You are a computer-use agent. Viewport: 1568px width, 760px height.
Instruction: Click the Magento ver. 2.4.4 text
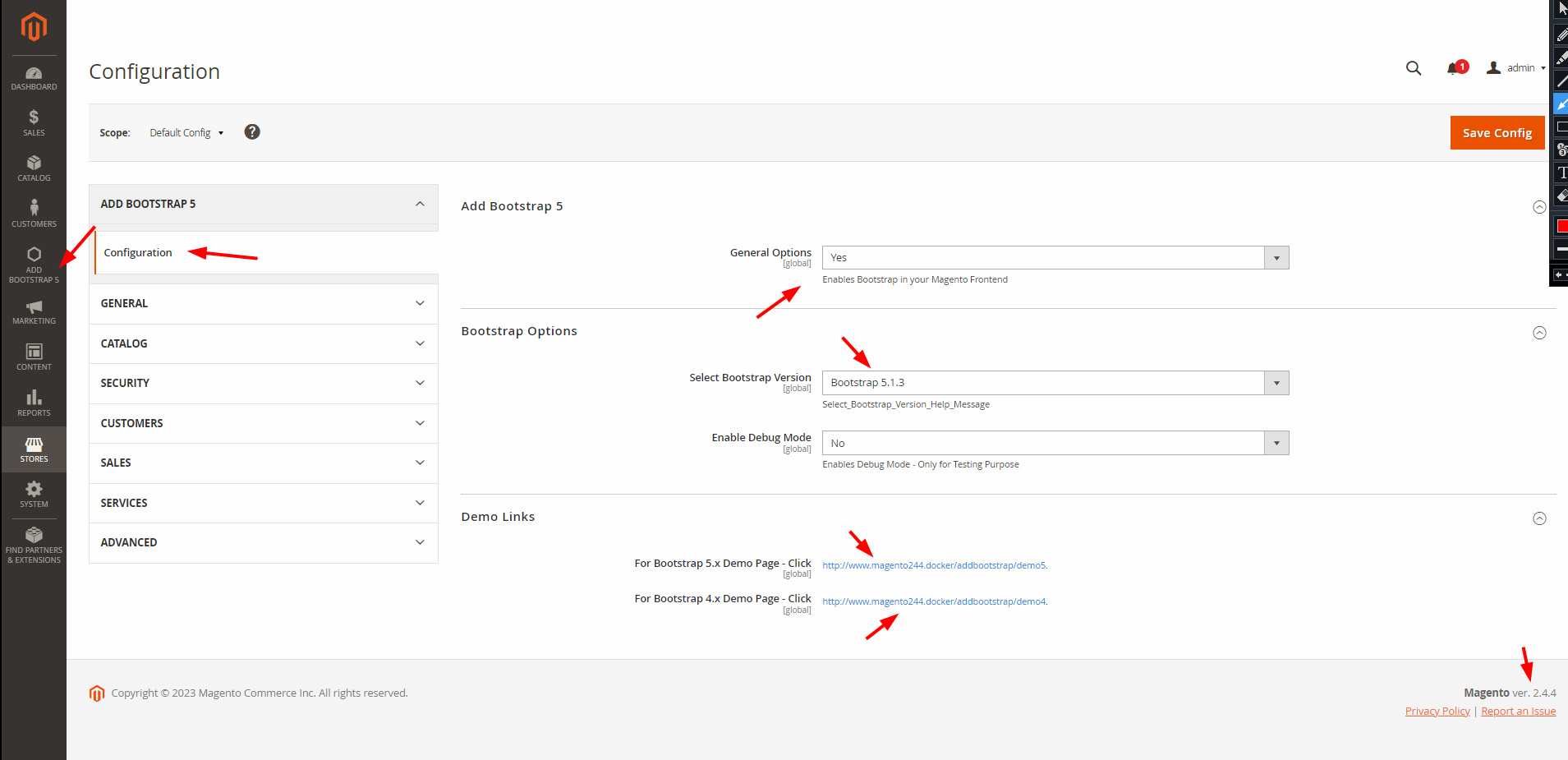[1510, 693]
